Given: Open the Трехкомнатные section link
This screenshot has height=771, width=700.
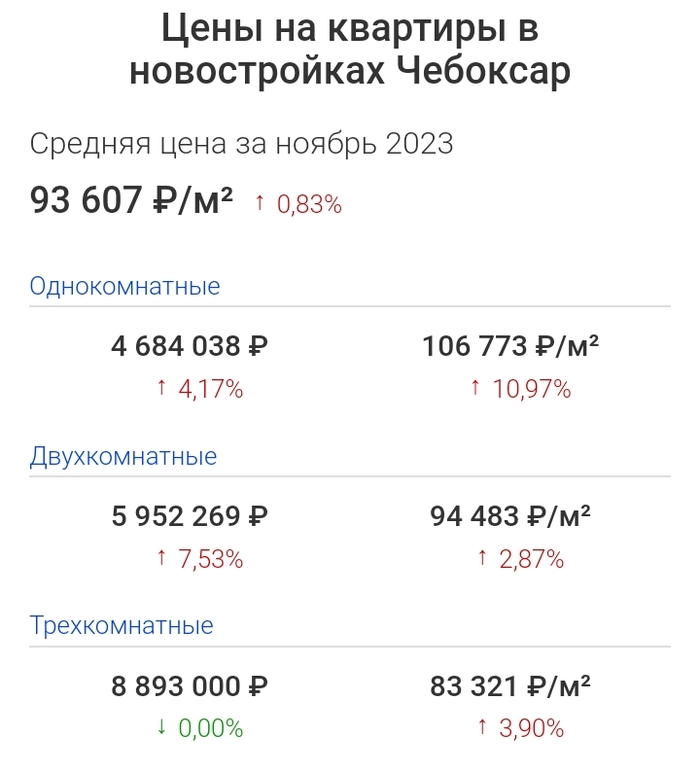Looking at the screenshot, I should [121, 627].
